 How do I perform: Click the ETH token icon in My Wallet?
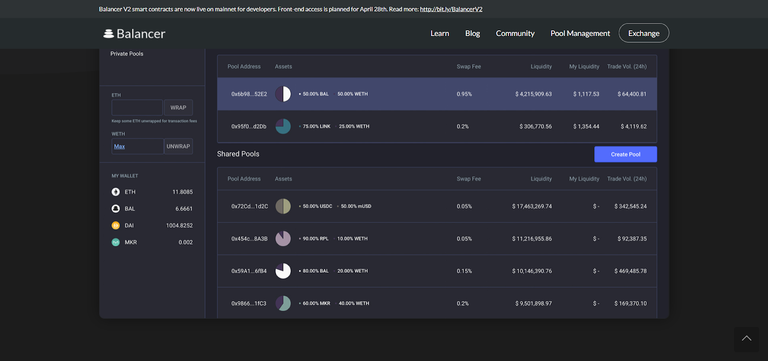pyautogui.click(x=116, y=192)
